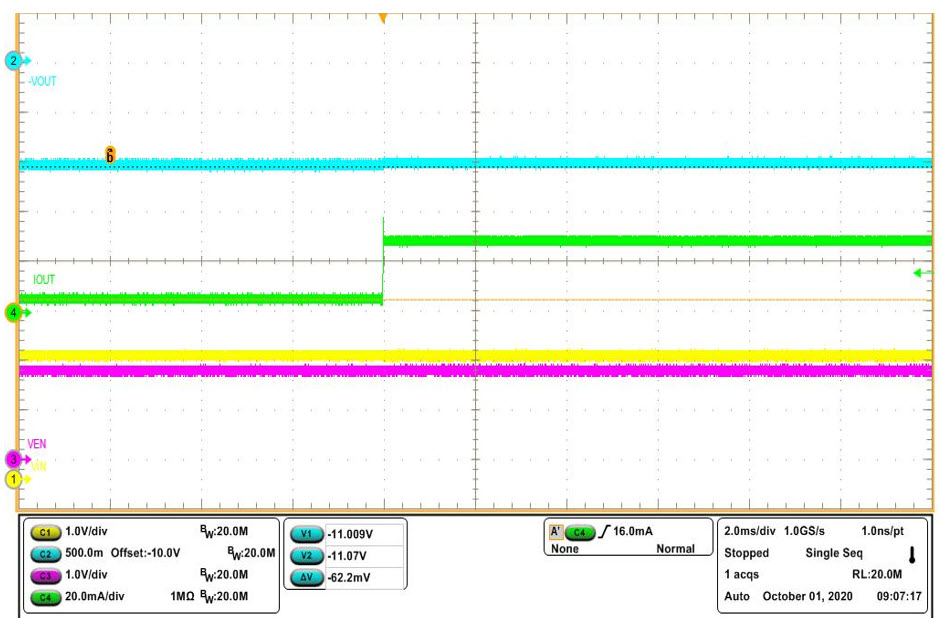943x626 pixels.
Task: Click the -11.07V cursor value
Action: click(x=347, y=556)
